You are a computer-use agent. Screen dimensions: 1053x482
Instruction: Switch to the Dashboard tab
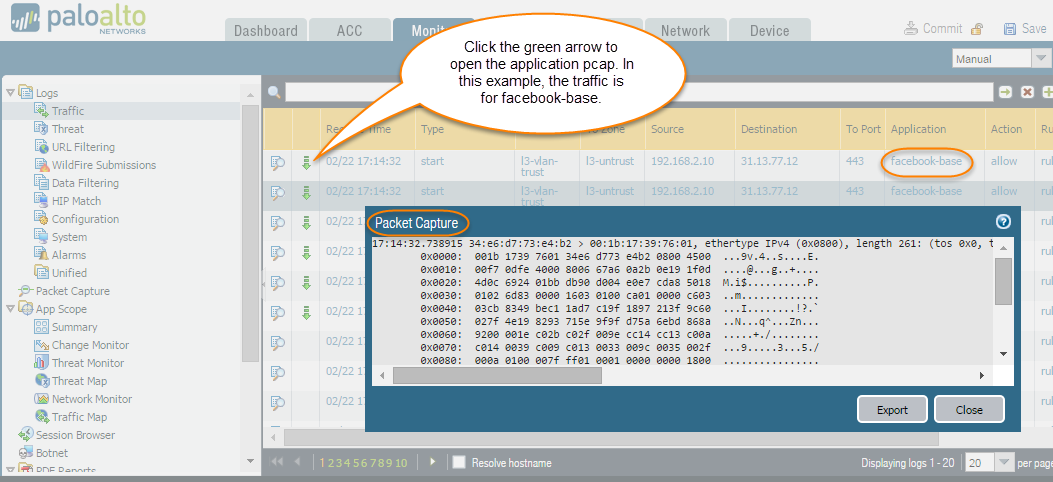click(x=266, y=30)
